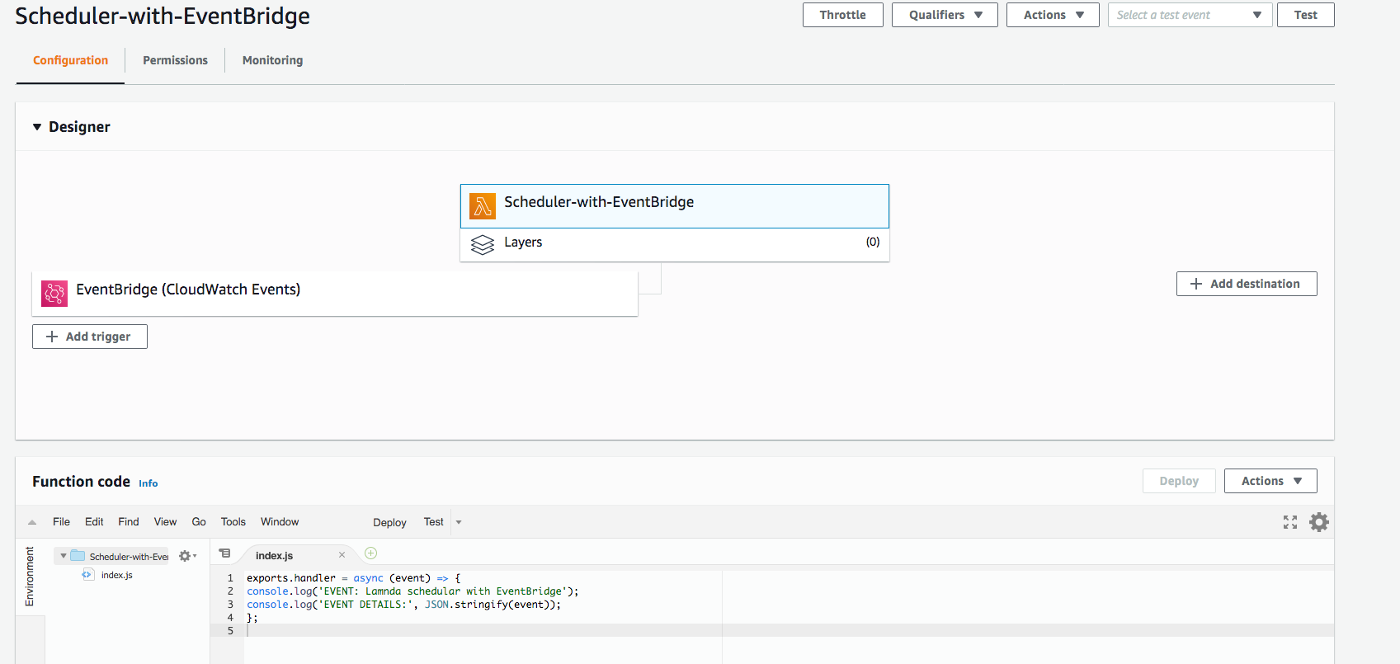Switch to the Permissions tab

click(x=175, y=60)
